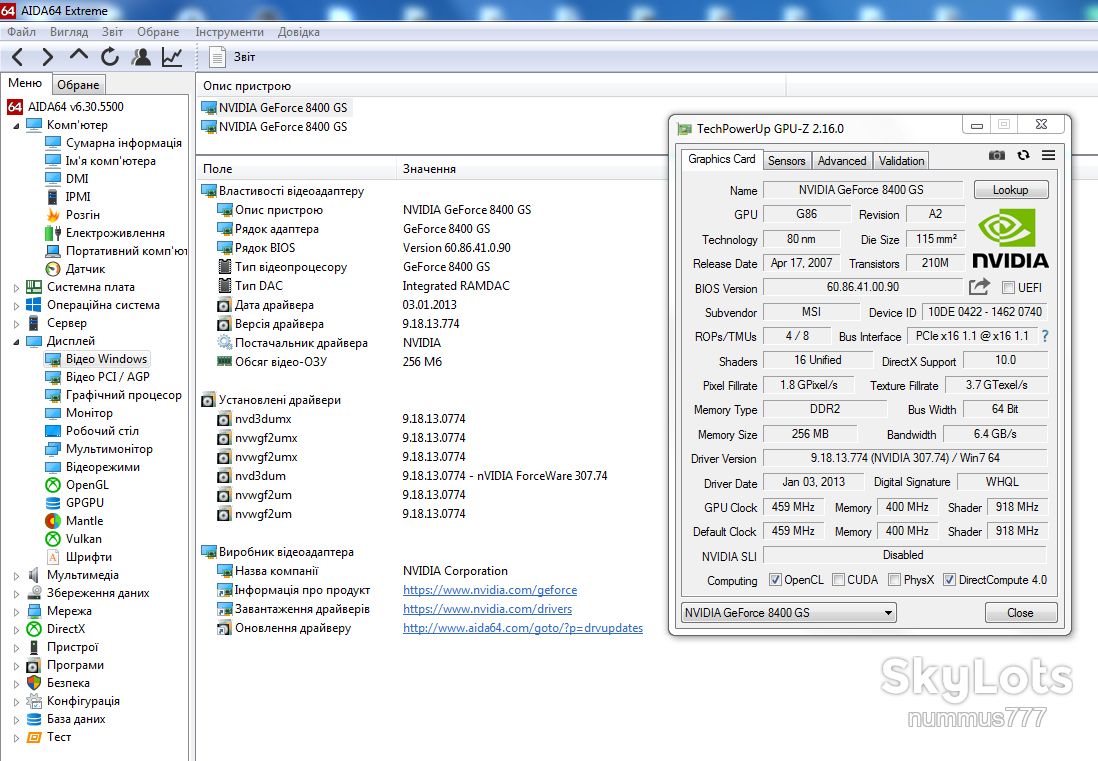Click GPU-Z refresh icon

coord(1023,155)
